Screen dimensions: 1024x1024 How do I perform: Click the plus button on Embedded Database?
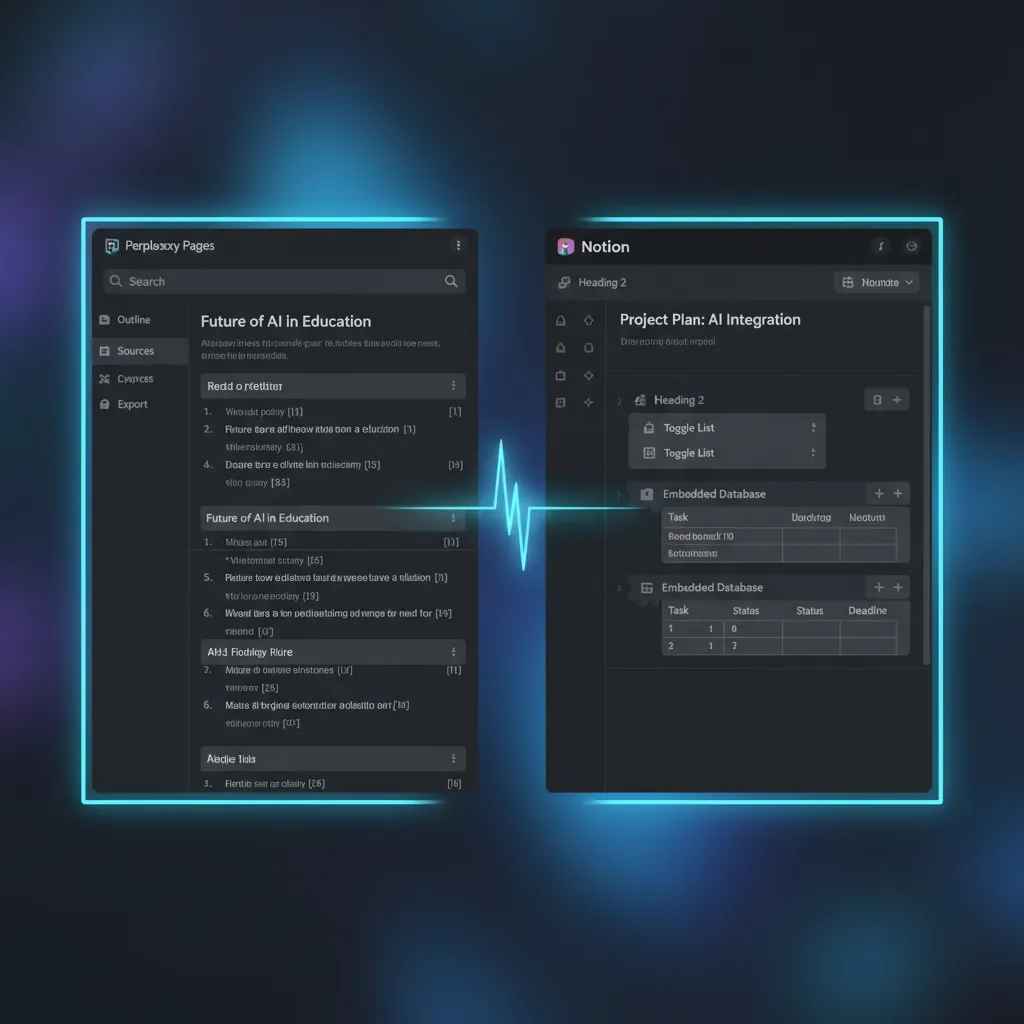(x=878, y=493)
